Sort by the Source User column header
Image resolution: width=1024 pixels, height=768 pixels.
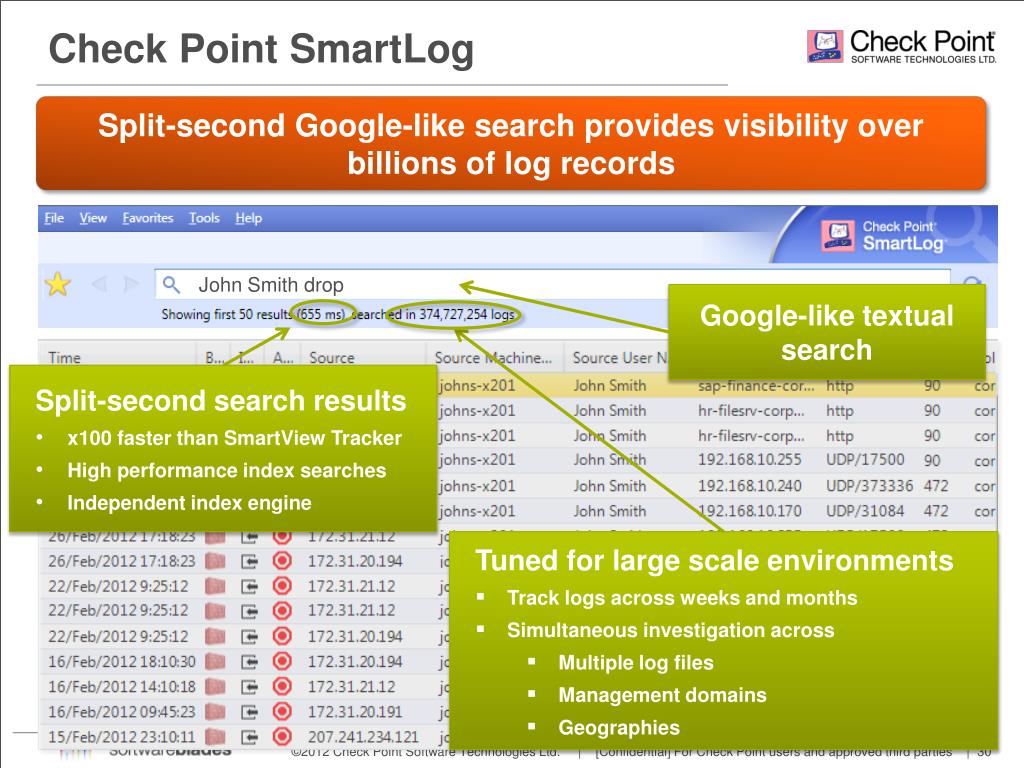pyautogui.click(x=619, y=358)
